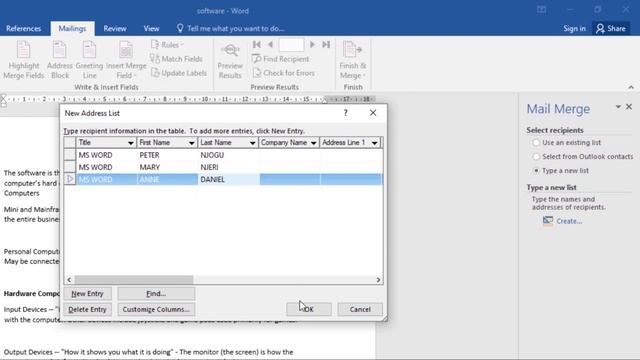
Task: Click Update Labels in ribbon
Action: click(179, 73)
